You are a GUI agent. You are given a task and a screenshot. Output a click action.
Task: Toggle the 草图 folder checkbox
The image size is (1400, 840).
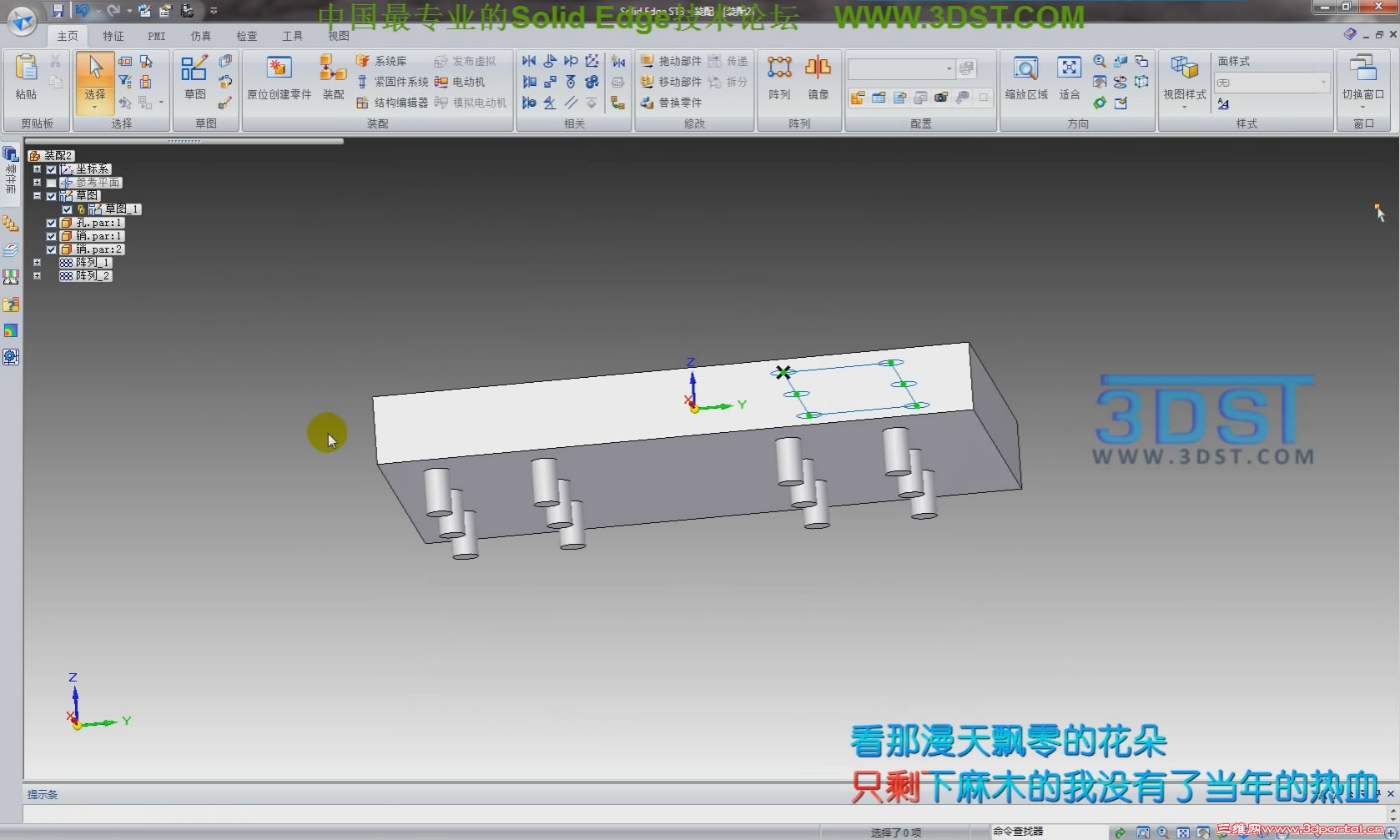pos(52,196)
